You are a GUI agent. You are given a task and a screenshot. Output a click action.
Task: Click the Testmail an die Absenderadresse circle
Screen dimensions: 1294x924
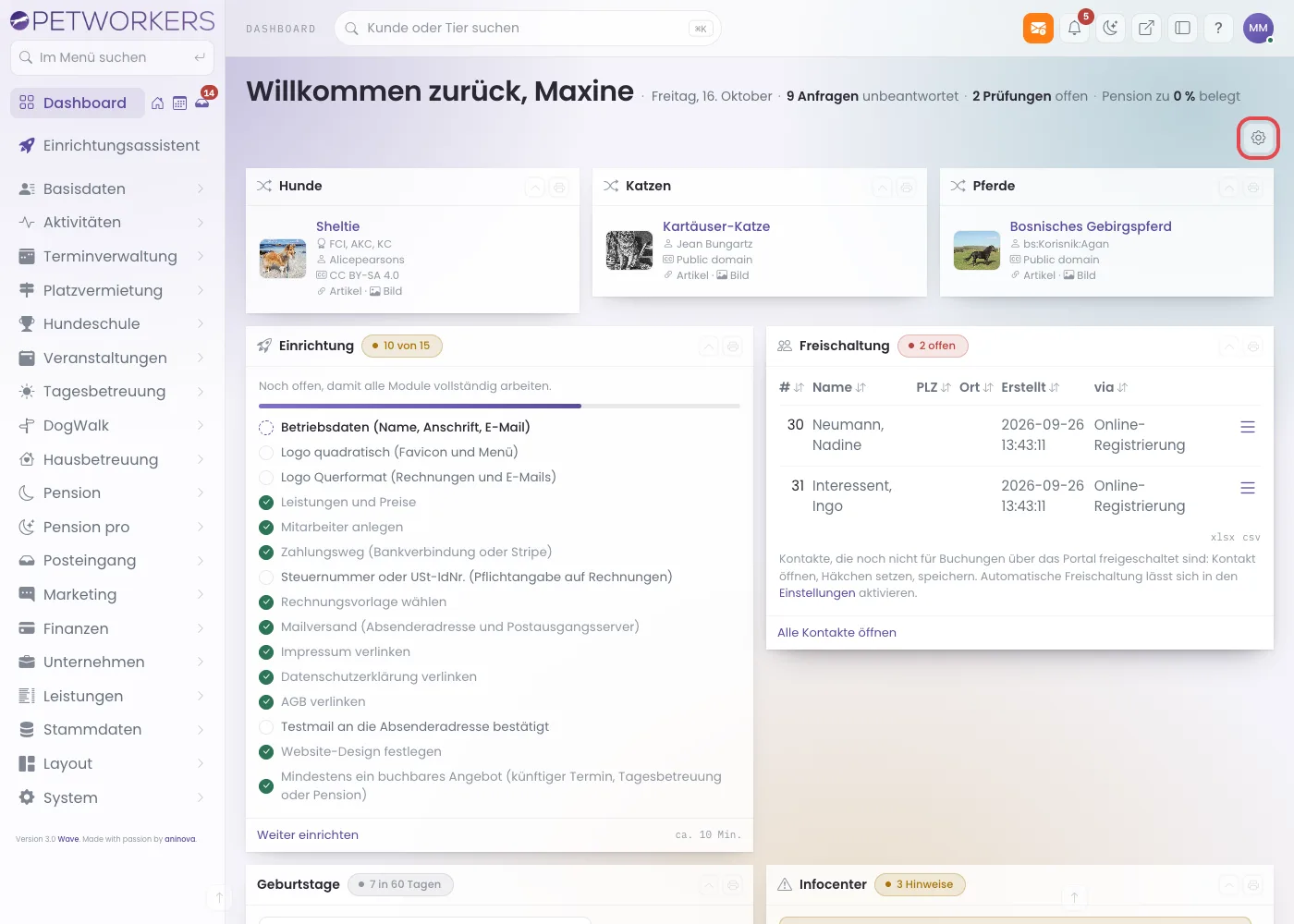click(266, 727)
